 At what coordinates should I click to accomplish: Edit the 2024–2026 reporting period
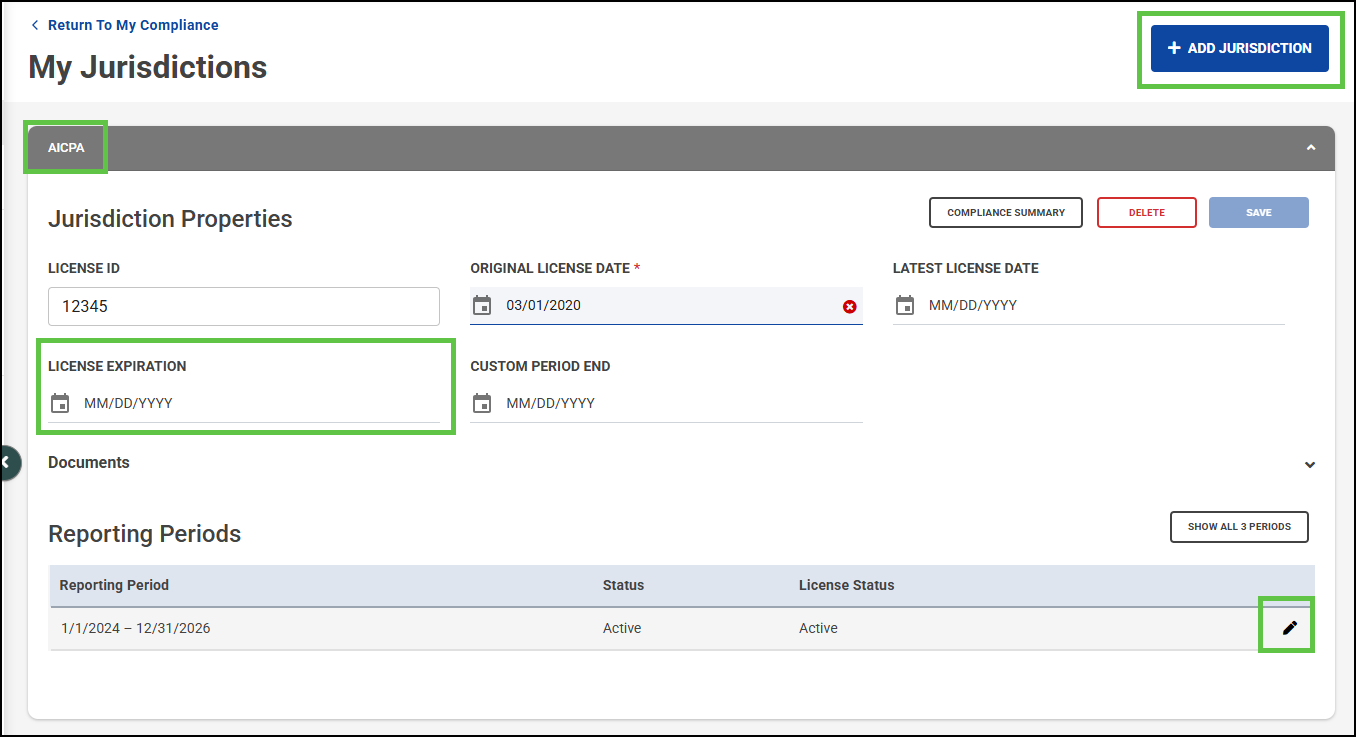tap(1289, 628)
